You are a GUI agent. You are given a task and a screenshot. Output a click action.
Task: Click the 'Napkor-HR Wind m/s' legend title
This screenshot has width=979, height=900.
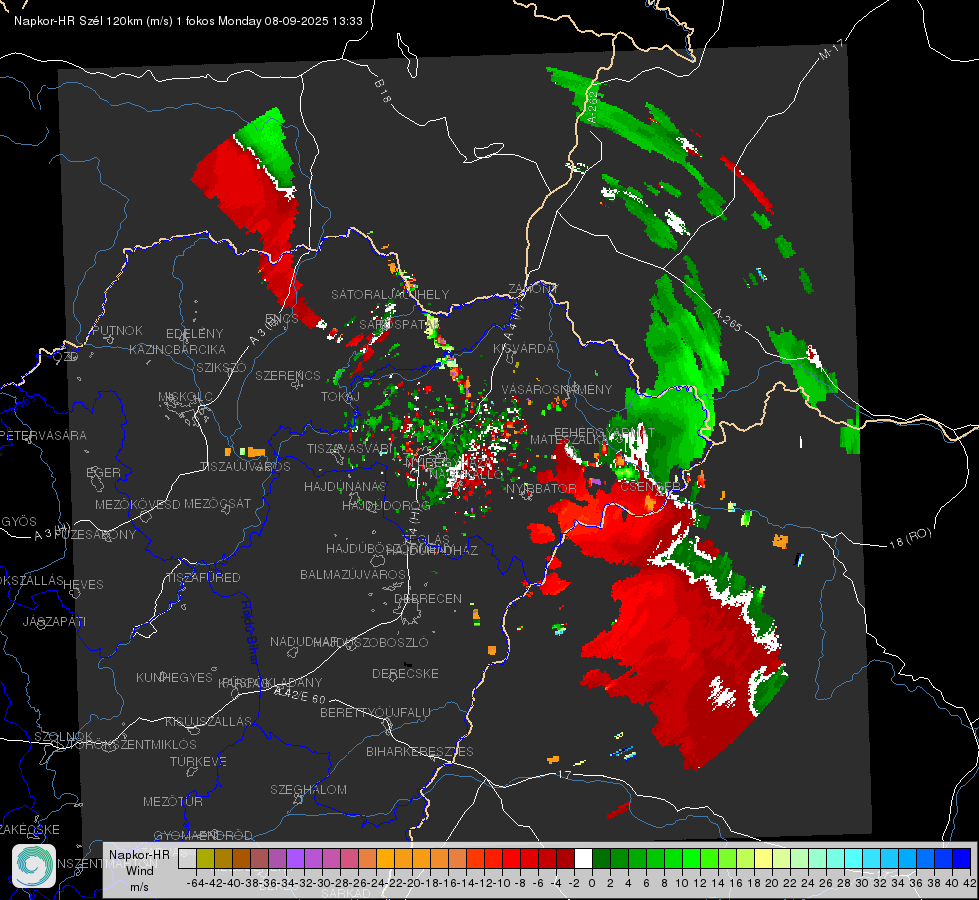click(x=139, y=870)
